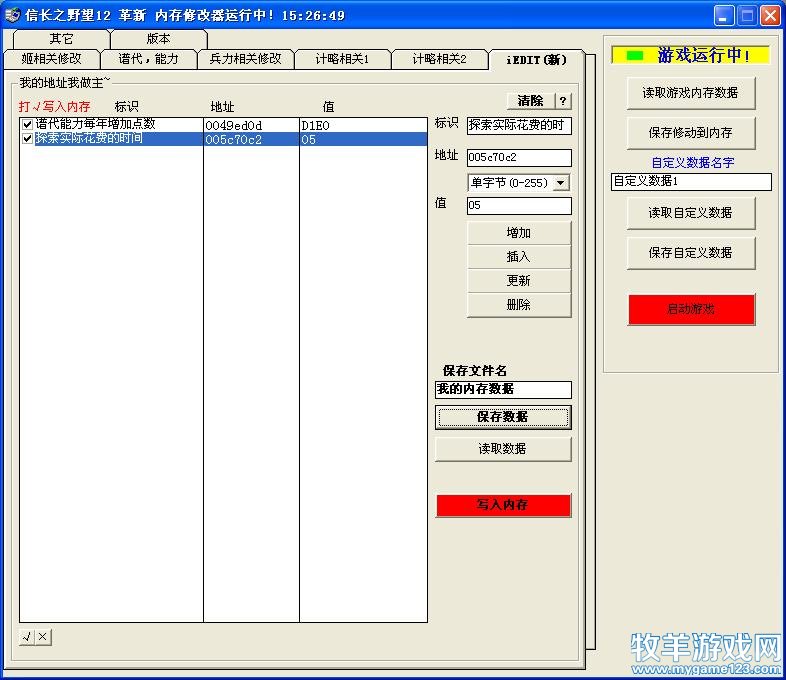The height and width of the screenshot is (680, 786).
Task: Open the 计略相关2 tab
Action: [440, 59]
